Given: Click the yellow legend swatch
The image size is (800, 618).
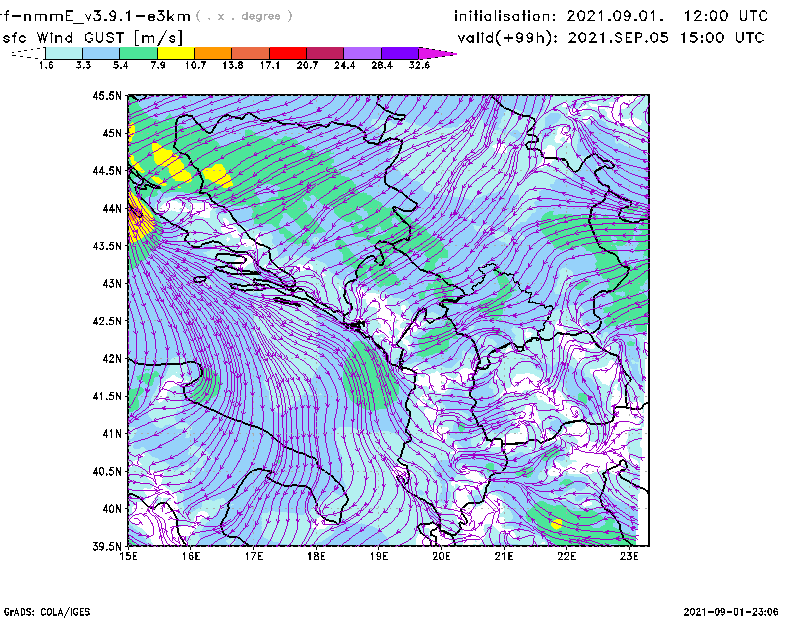Looking at the screenshot, I should pyautogui.click(x=176, y=53).
